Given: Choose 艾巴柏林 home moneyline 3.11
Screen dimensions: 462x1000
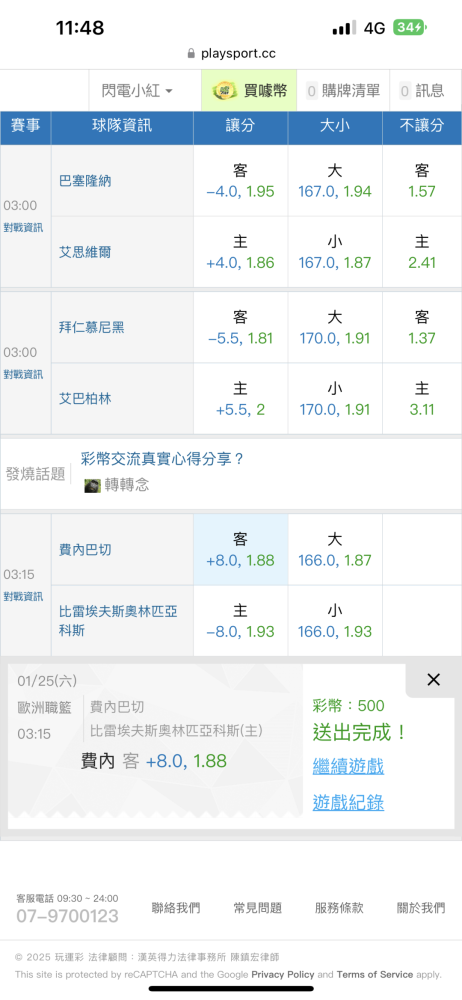Looking at the screenshot, I should click(x=422, y=399).
